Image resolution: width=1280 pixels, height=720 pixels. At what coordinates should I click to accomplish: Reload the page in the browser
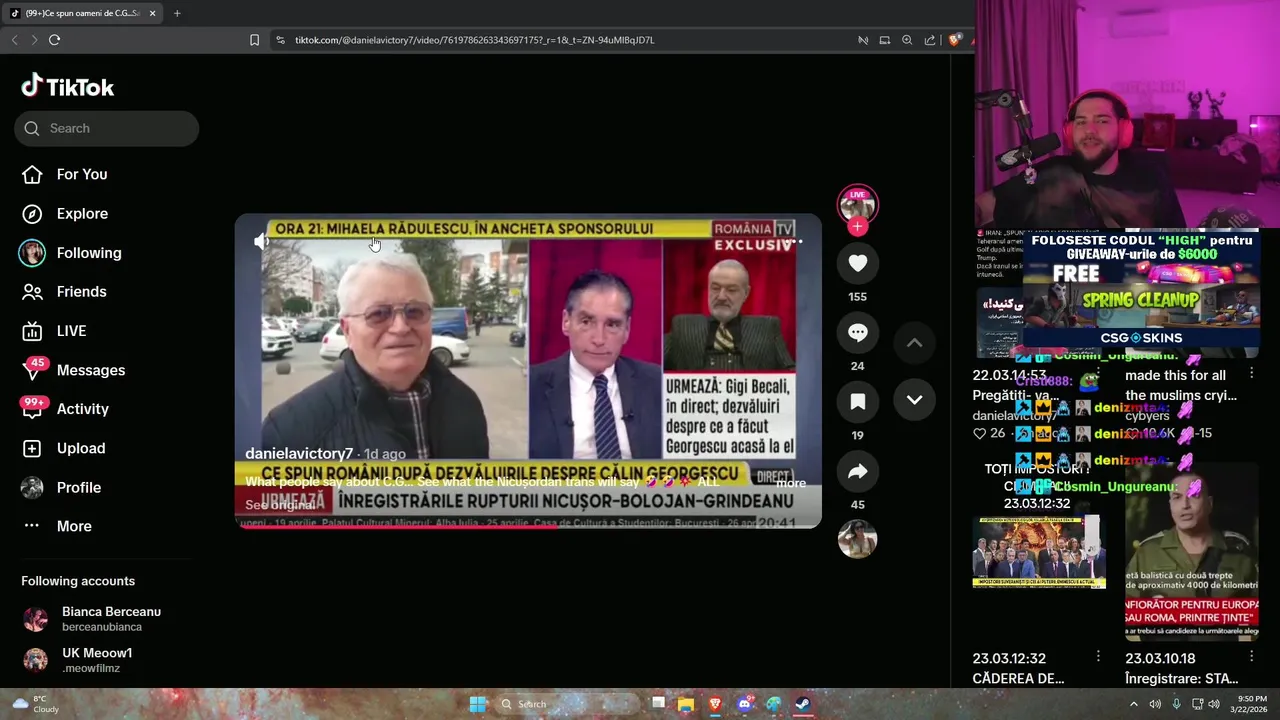54,40
